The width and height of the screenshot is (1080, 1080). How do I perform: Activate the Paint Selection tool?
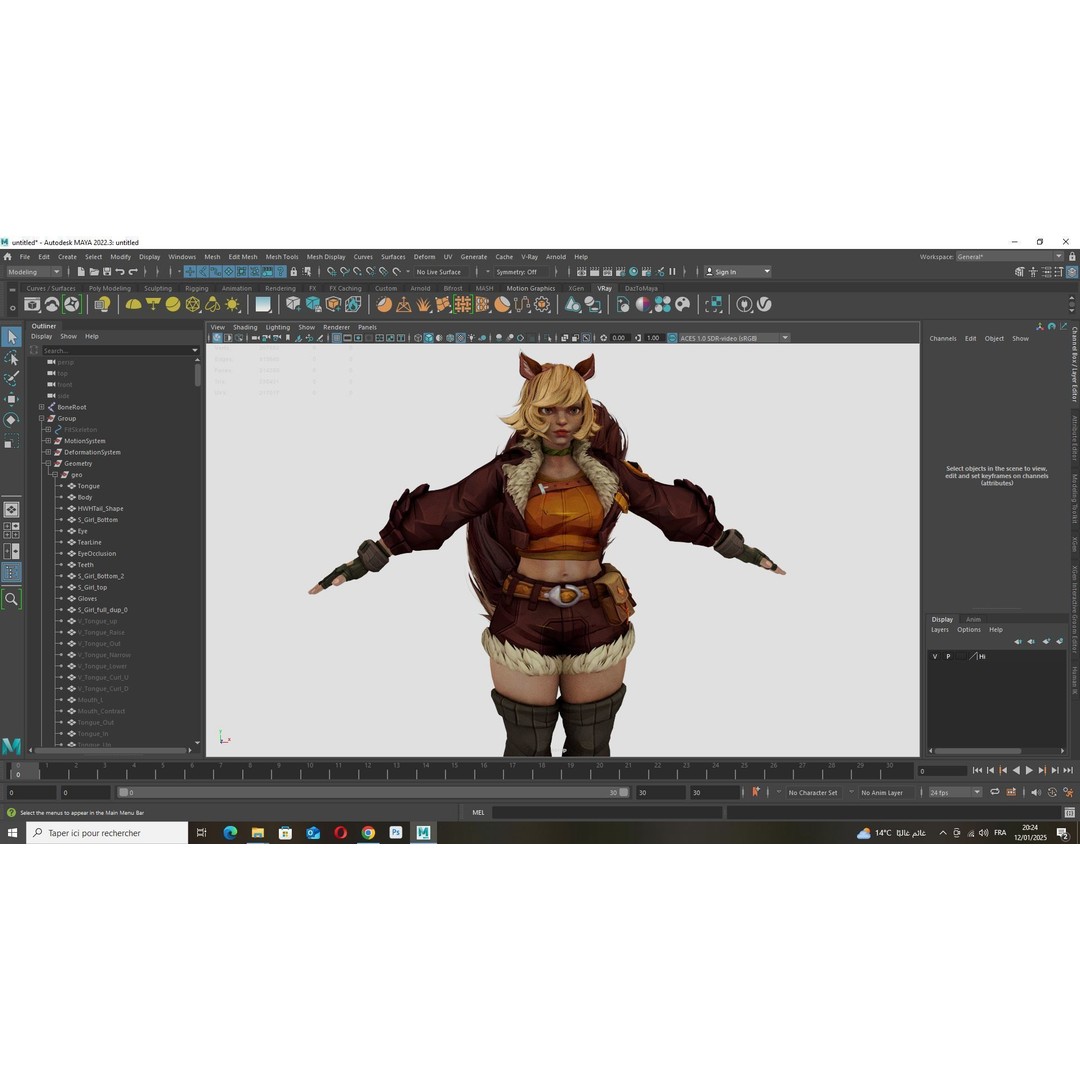point(12,378)
